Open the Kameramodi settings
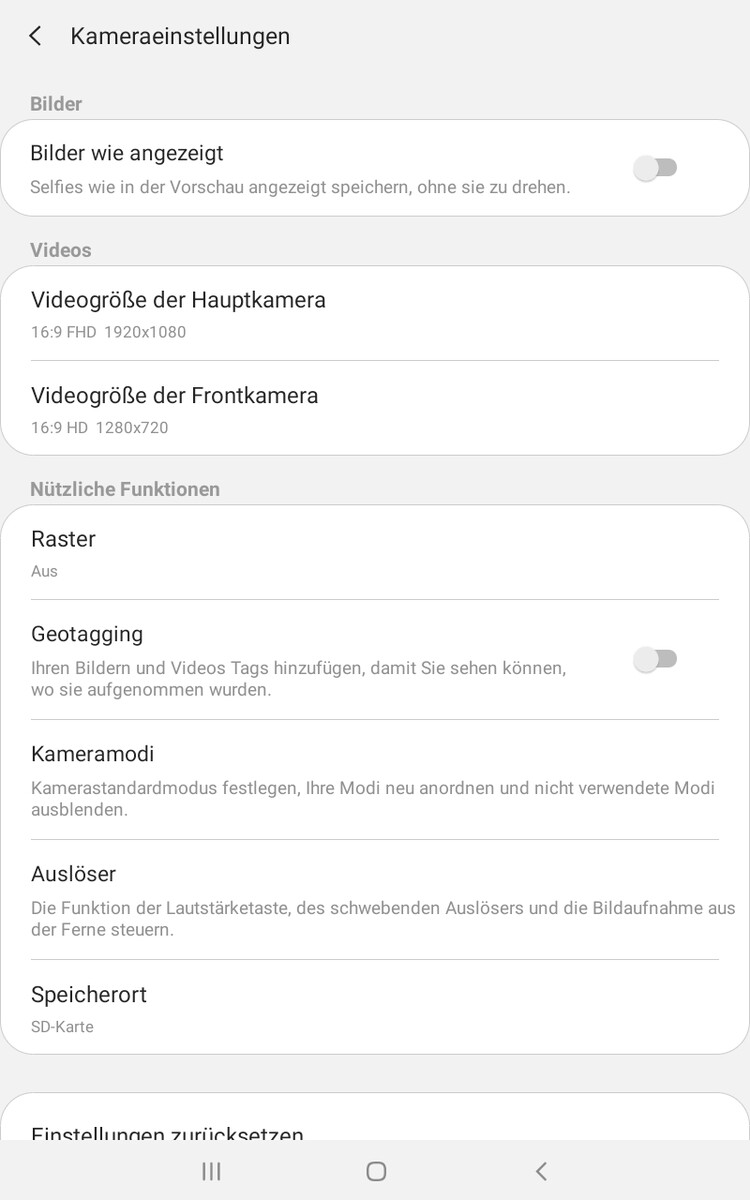This screenshot has width=750, height=1200. click(93, 754)
